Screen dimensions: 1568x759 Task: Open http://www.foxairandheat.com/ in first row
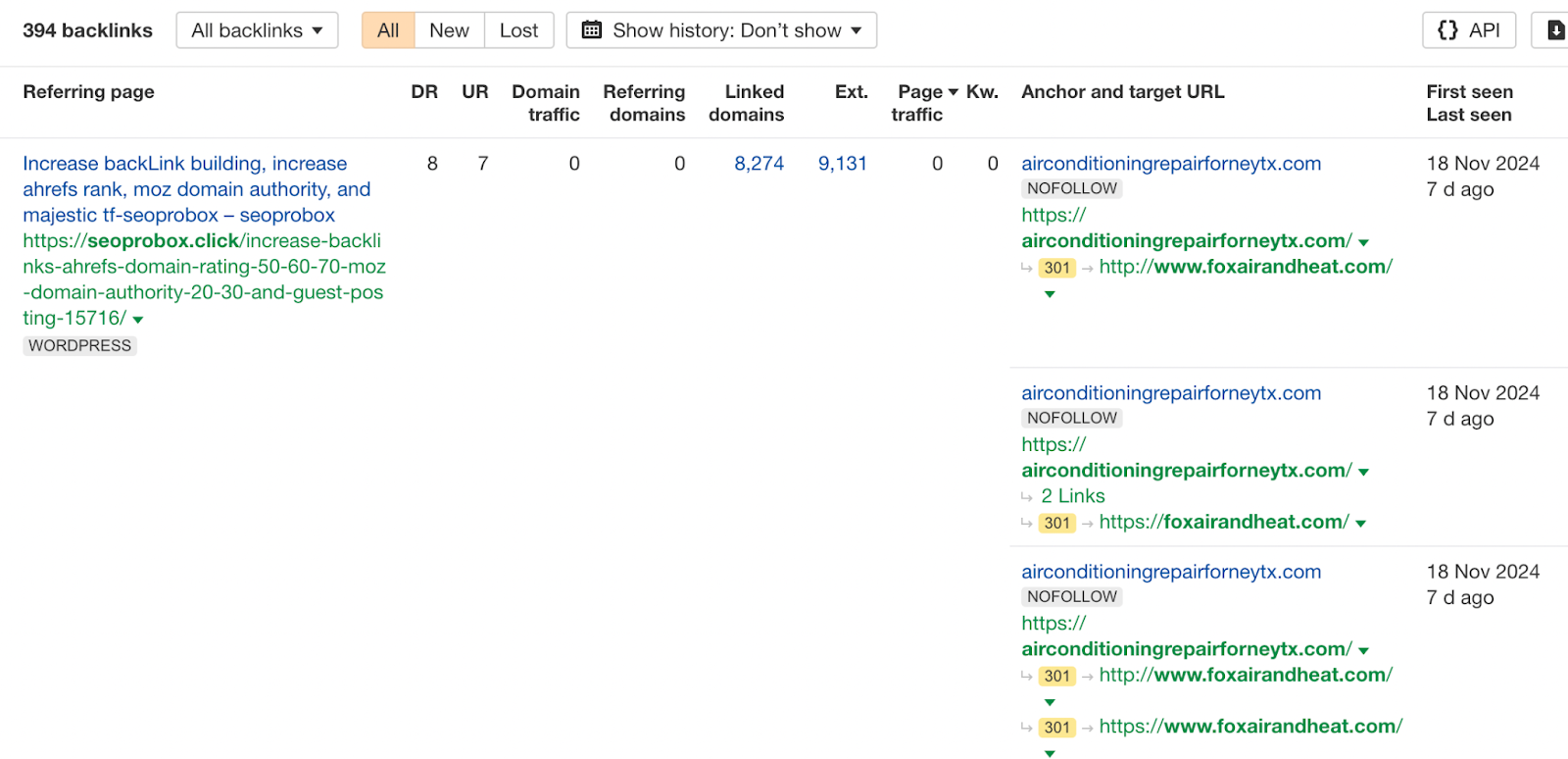(x=1246, y=267)
